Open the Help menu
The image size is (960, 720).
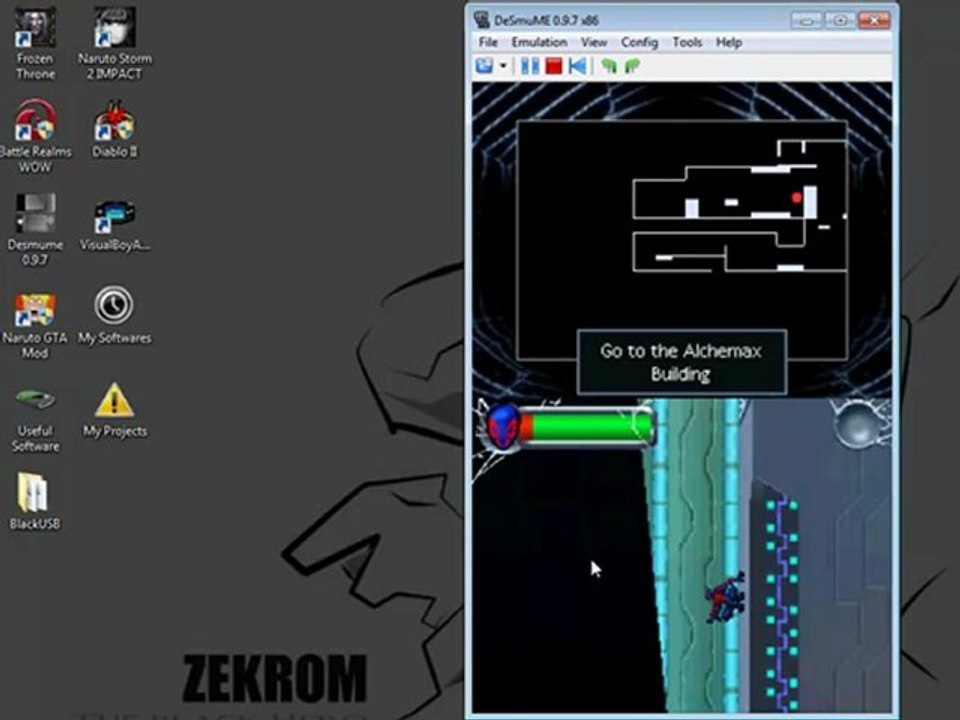pyautogui.click(x=729, y=42)
